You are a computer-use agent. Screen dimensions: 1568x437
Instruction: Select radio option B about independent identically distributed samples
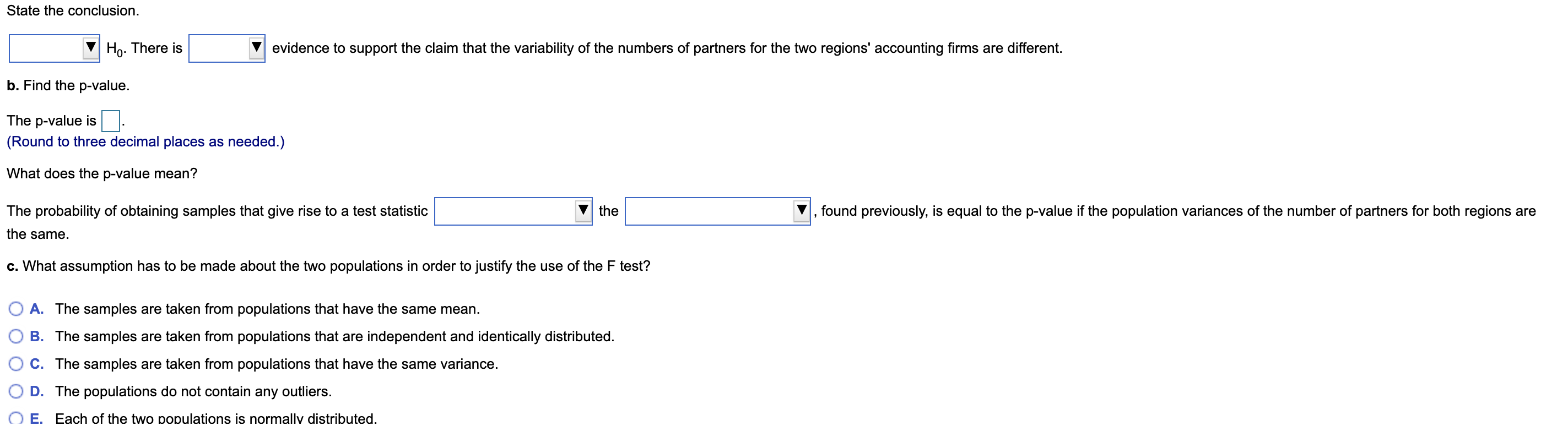[x=16, y=336]
